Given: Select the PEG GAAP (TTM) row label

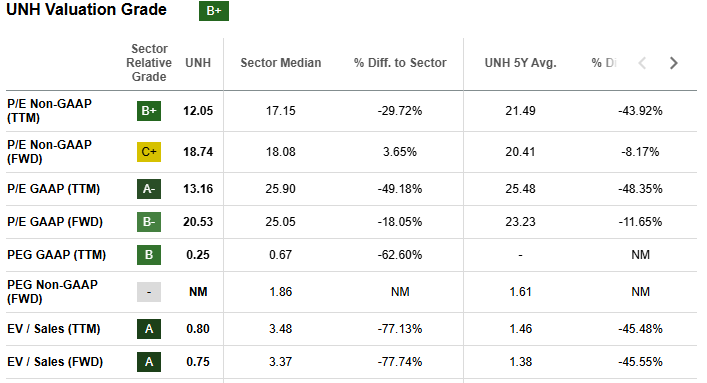Looking at the screenshot, I should click(56, 254).
